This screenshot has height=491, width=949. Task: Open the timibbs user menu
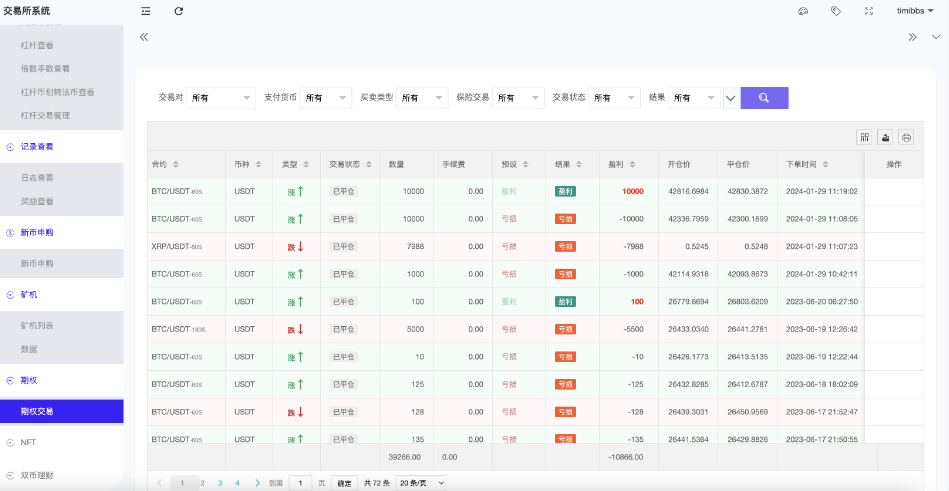(x=915, y=11)
